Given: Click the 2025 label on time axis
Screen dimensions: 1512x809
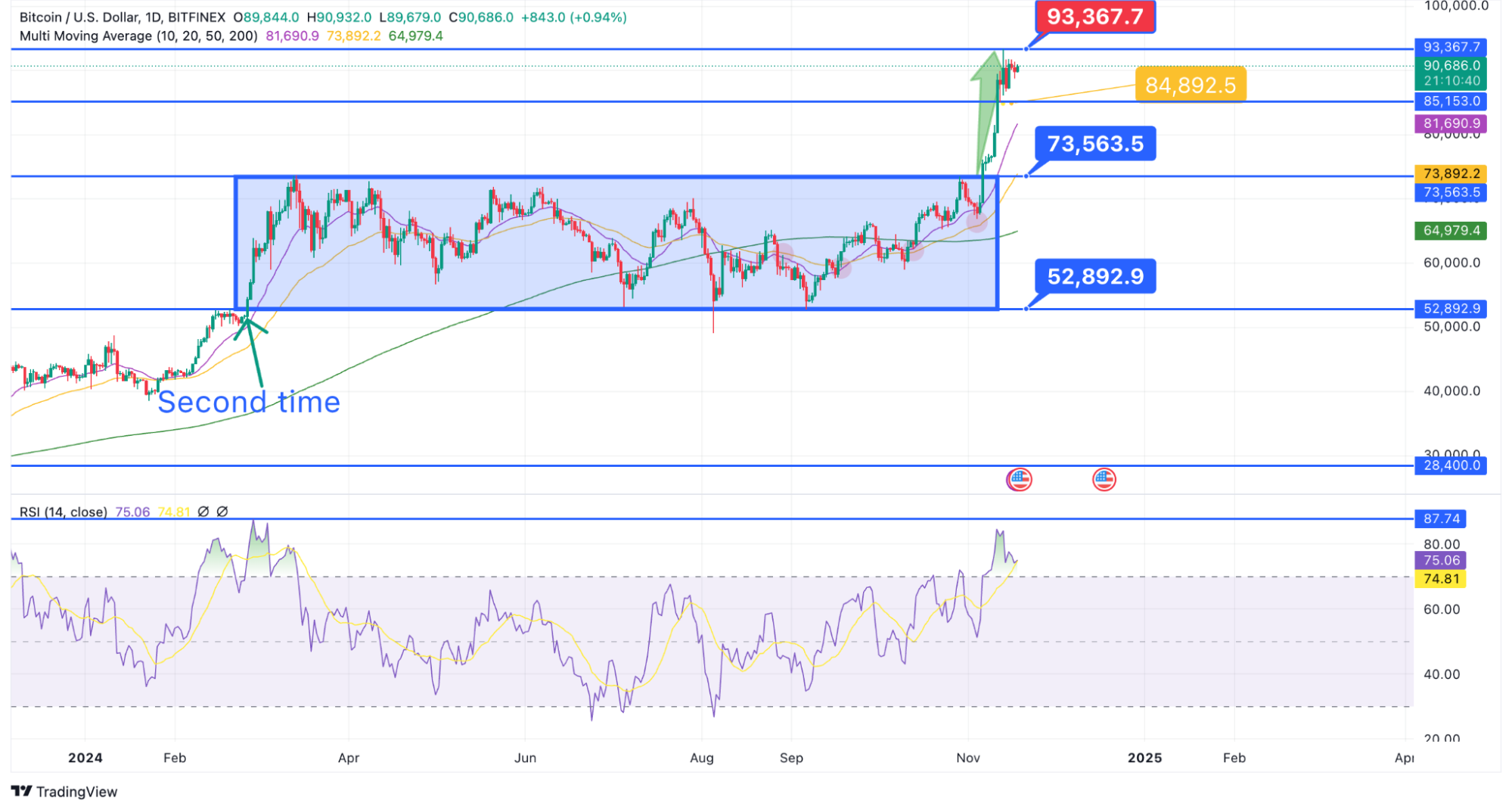Looking at the screenshot, I should [1144, 758].
